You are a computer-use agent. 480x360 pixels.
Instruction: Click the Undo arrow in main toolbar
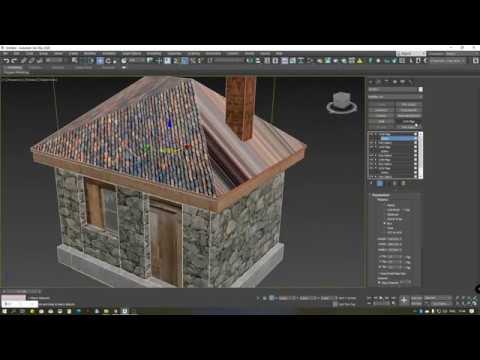(7, 61)
